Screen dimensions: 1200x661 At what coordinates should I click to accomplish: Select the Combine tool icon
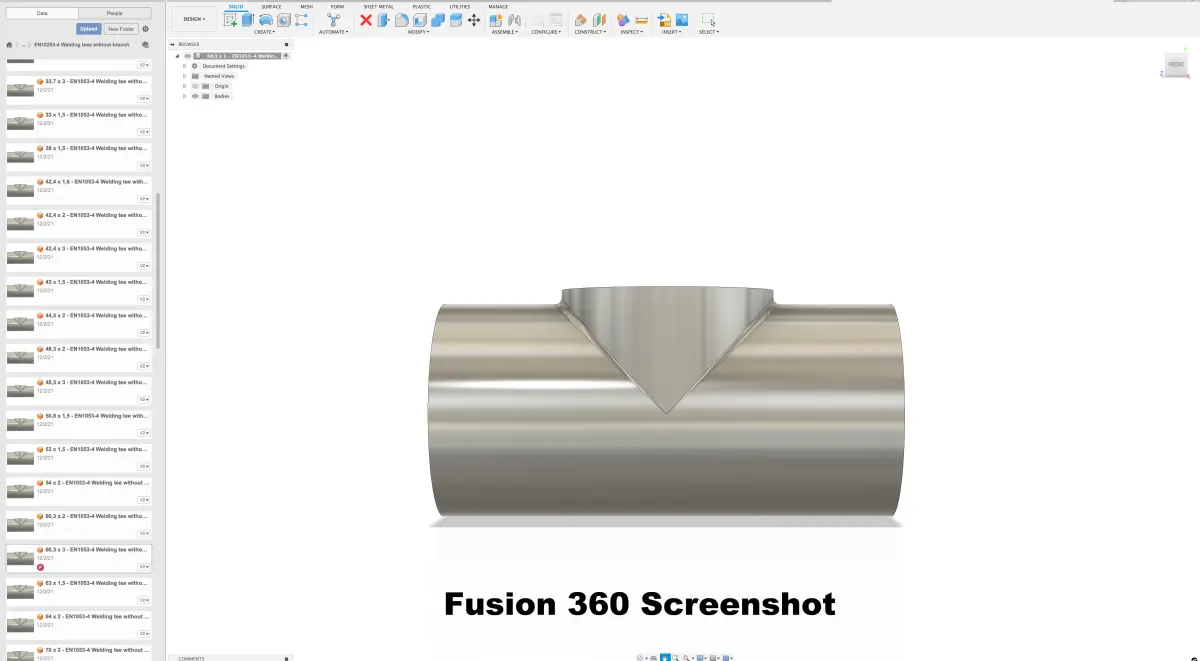click(438, 20)
